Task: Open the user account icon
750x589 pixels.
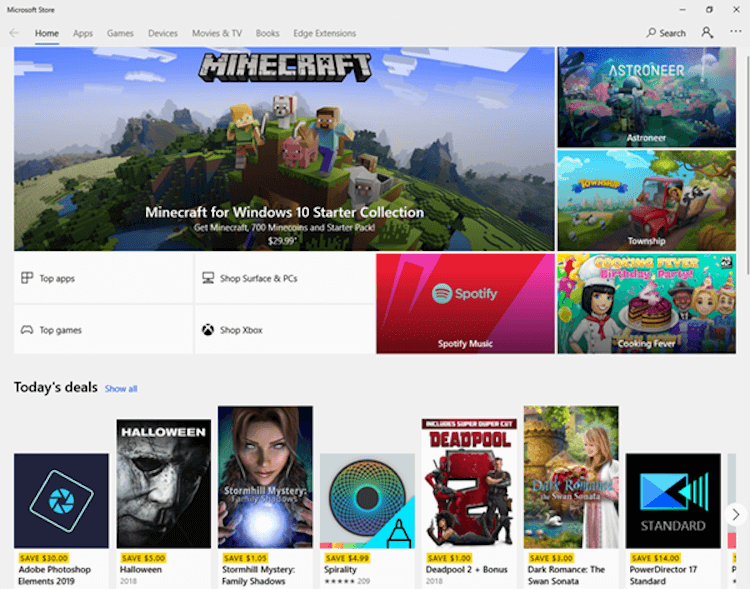Action: coord(707,33)
